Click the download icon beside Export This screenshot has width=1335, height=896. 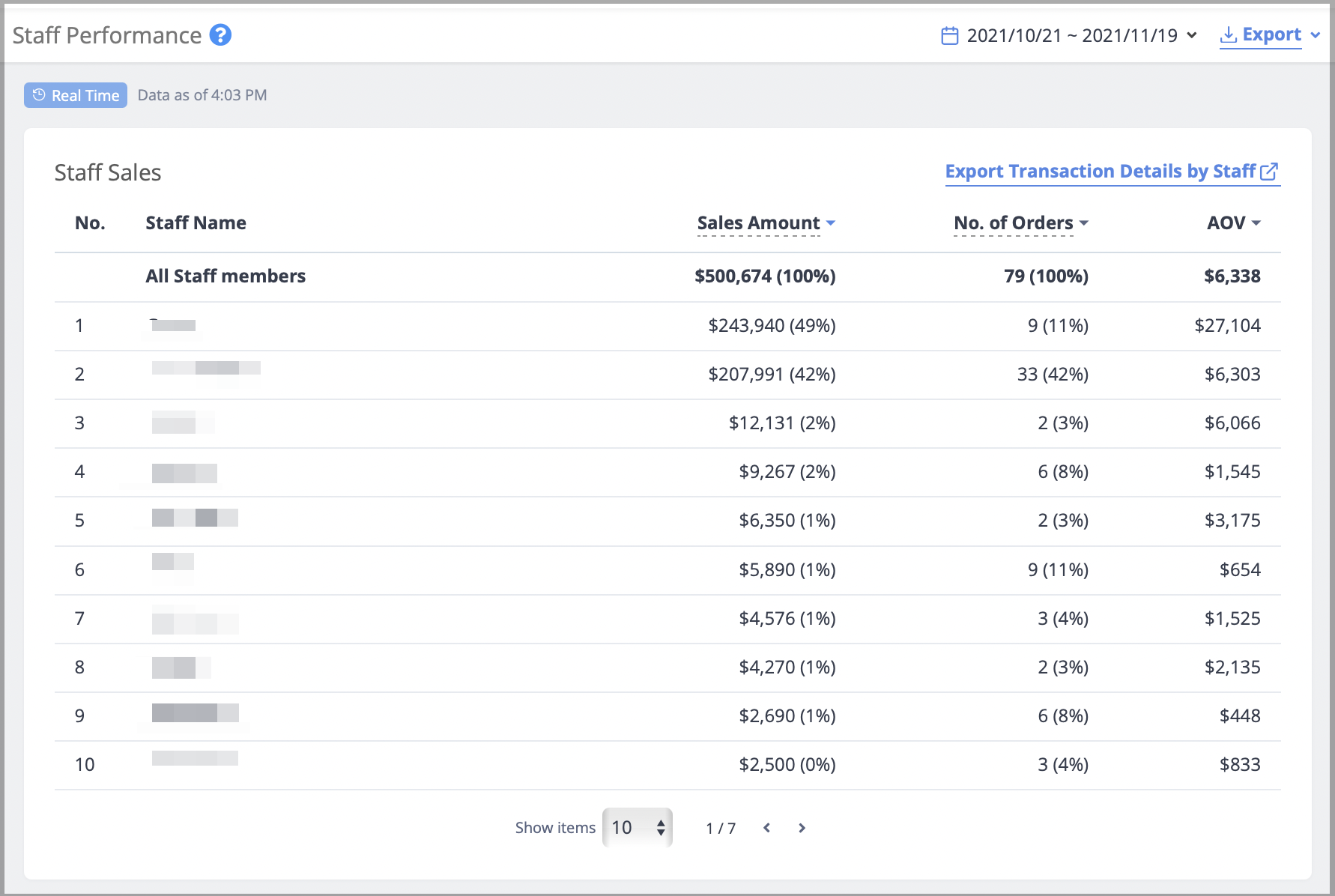pyautogui.click(x=1228, y=34)
